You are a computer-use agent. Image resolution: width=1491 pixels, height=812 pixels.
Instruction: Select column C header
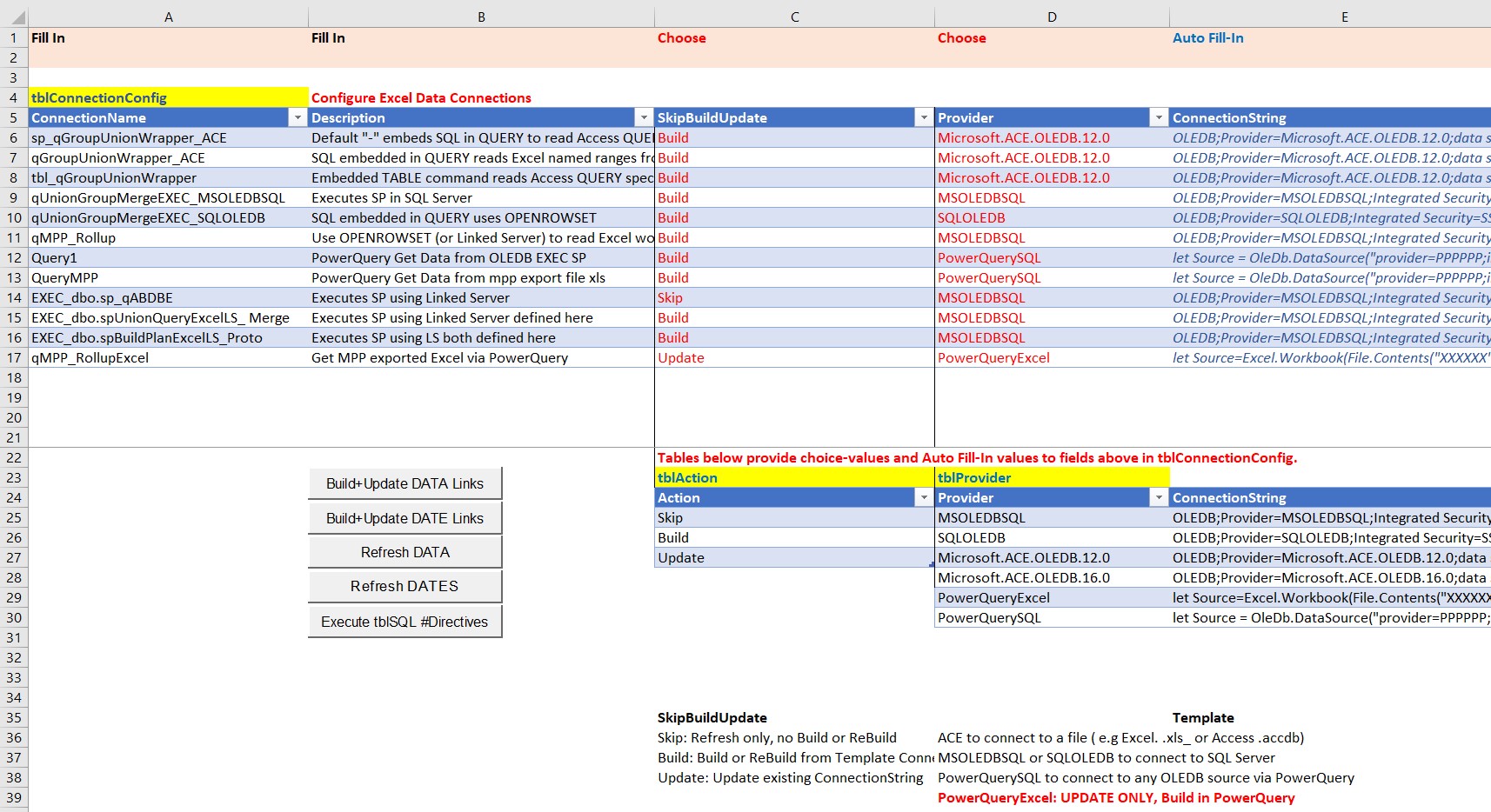pos(794,17)
